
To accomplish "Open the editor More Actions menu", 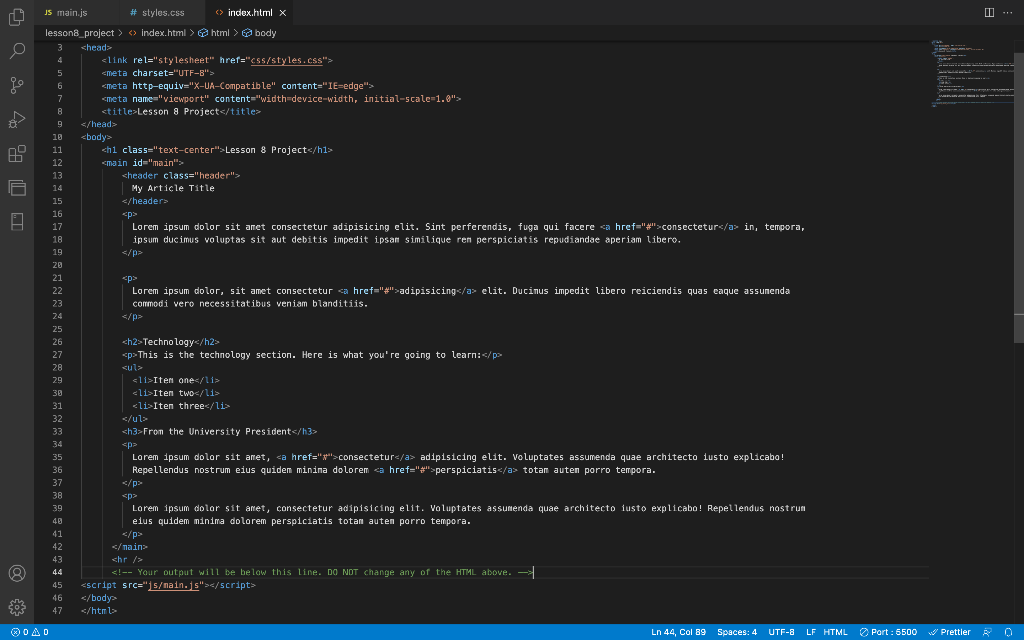I will click(1008, 12).
